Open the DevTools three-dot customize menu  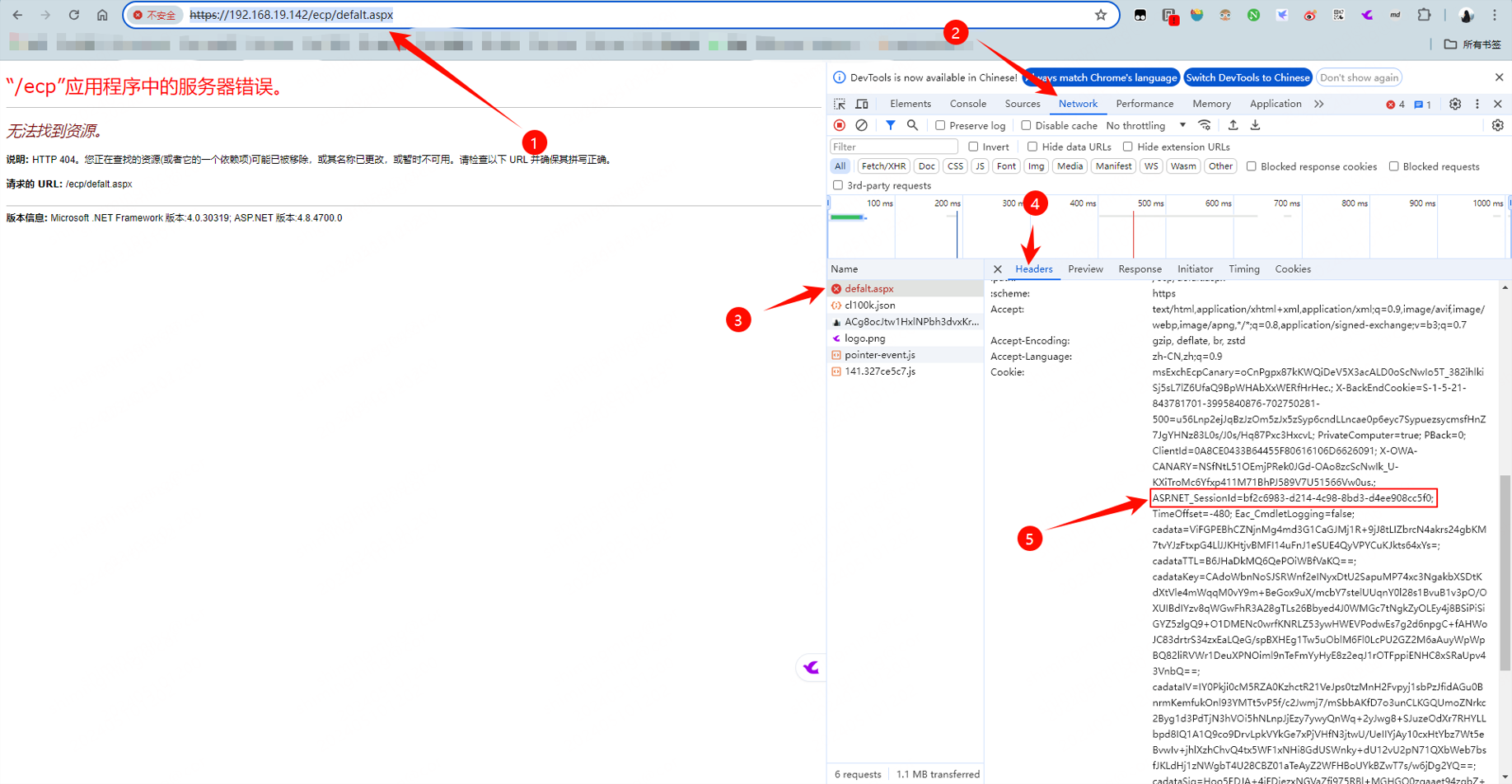(1477, 105)
